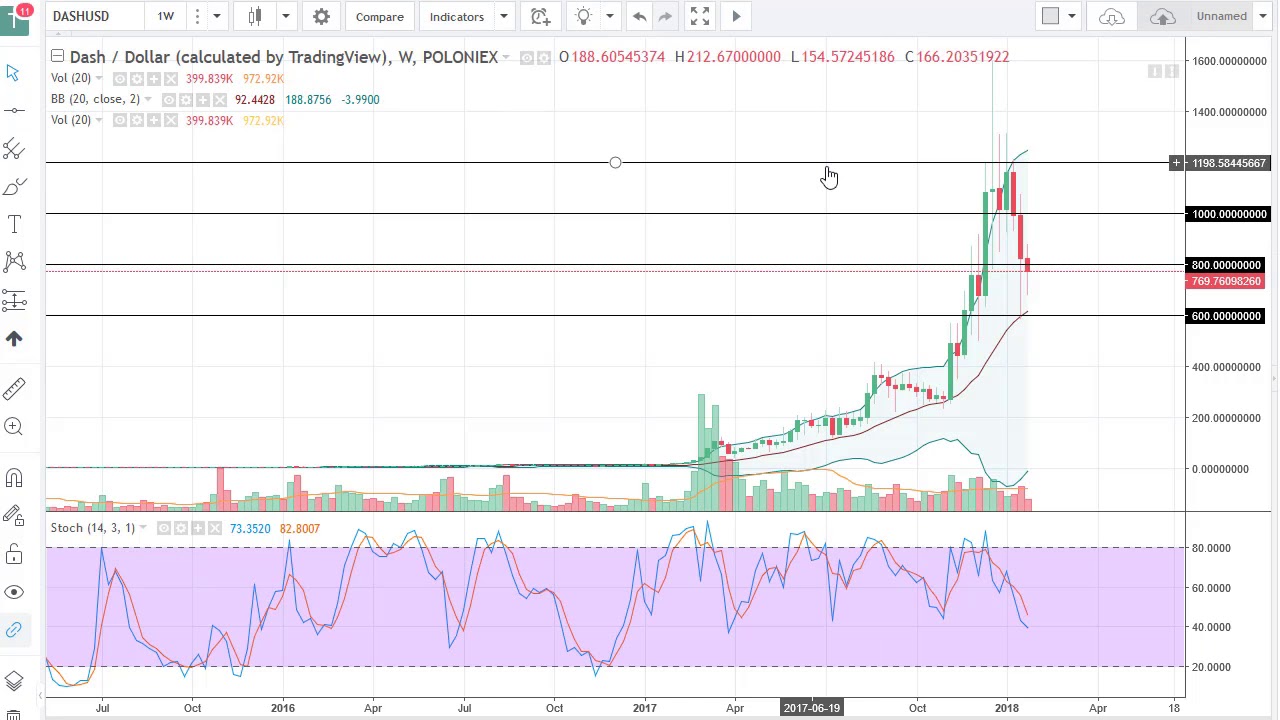Open the layout selection dropdown
Image resolution: width=1280 pixels, height=720 pixels.
tap(1071, 16)
